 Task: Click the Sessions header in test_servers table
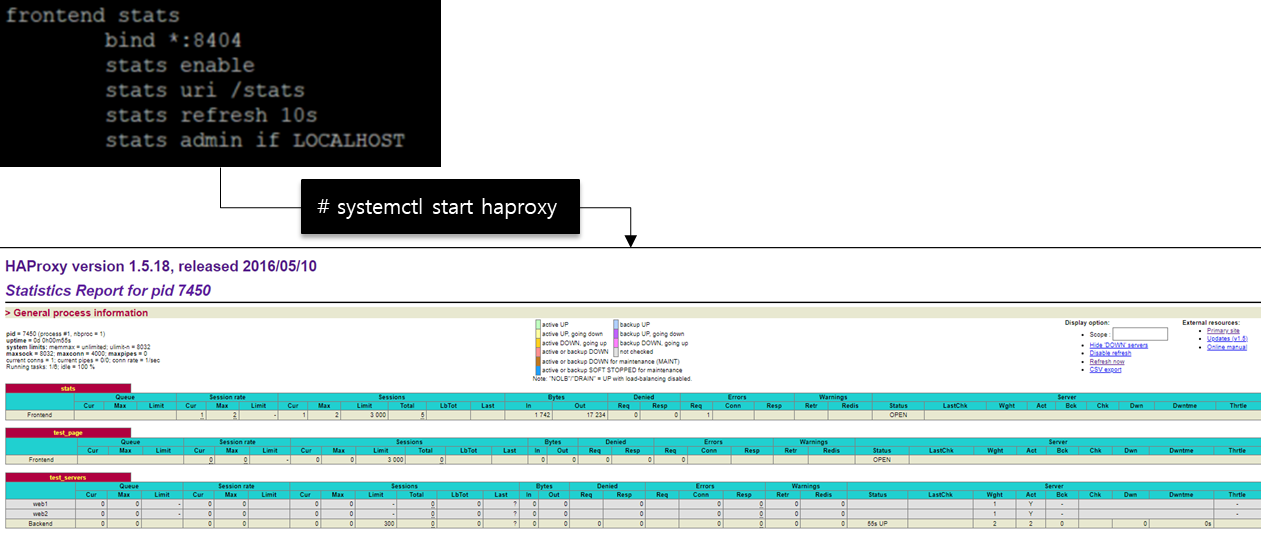404,486
